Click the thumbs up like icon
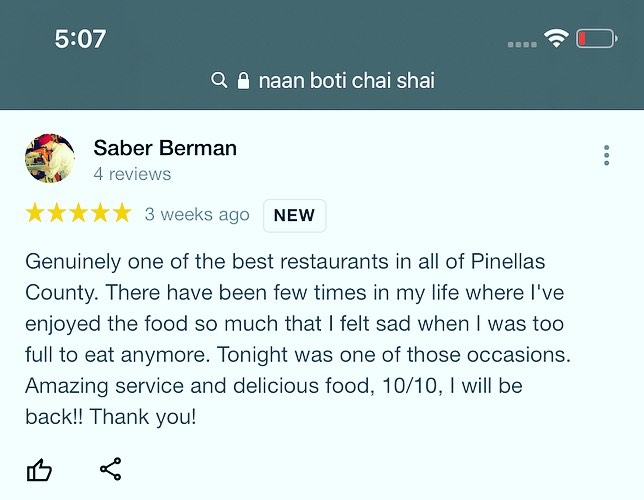The image size is (644, 500). point(39,469)
